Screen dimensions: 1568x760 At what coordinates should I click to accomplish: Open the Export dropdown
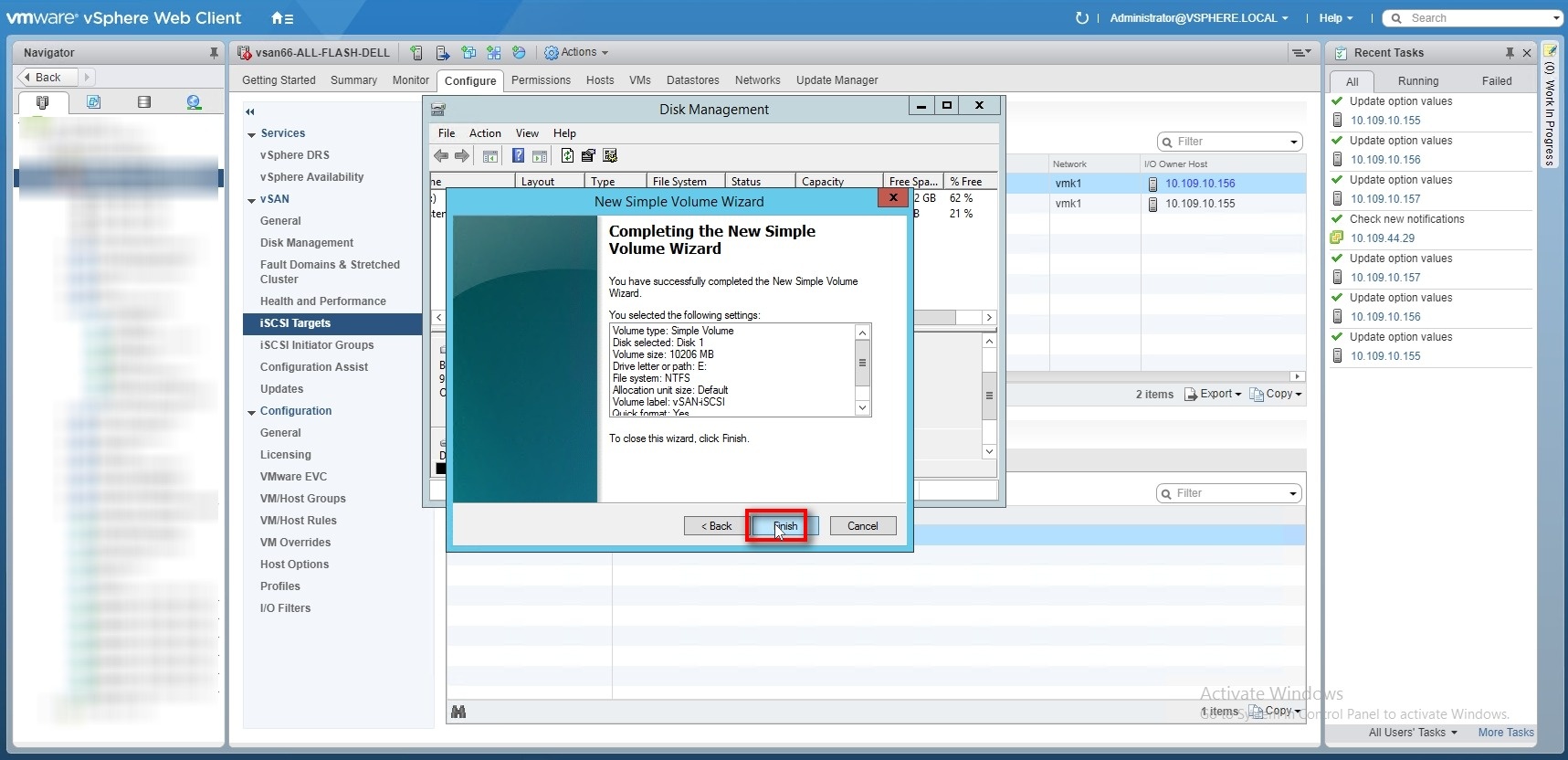pyautogui.click(x=1213, y=394)
